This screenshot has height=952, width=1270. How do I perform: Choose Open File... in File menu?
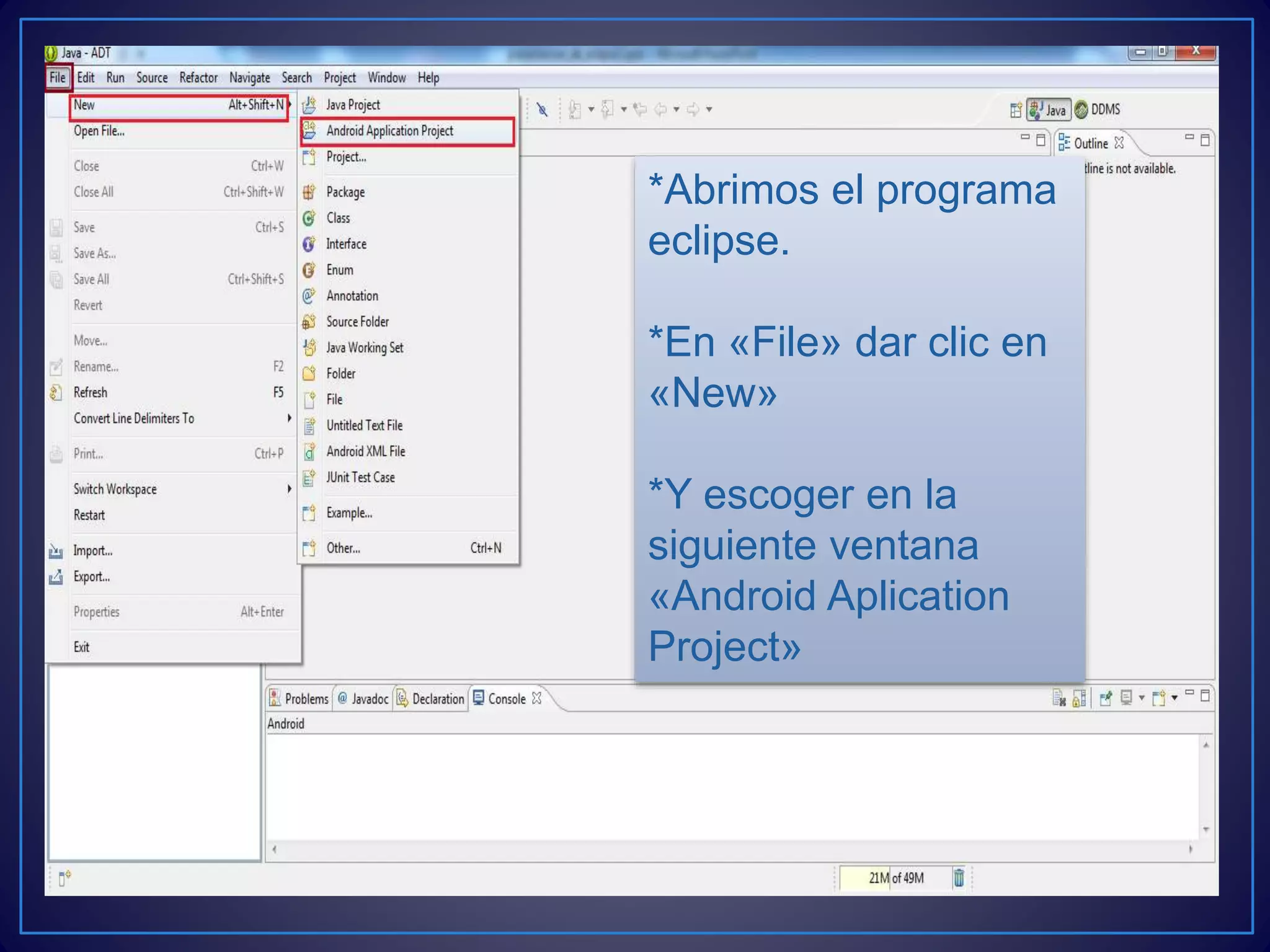tap(99, 131)
